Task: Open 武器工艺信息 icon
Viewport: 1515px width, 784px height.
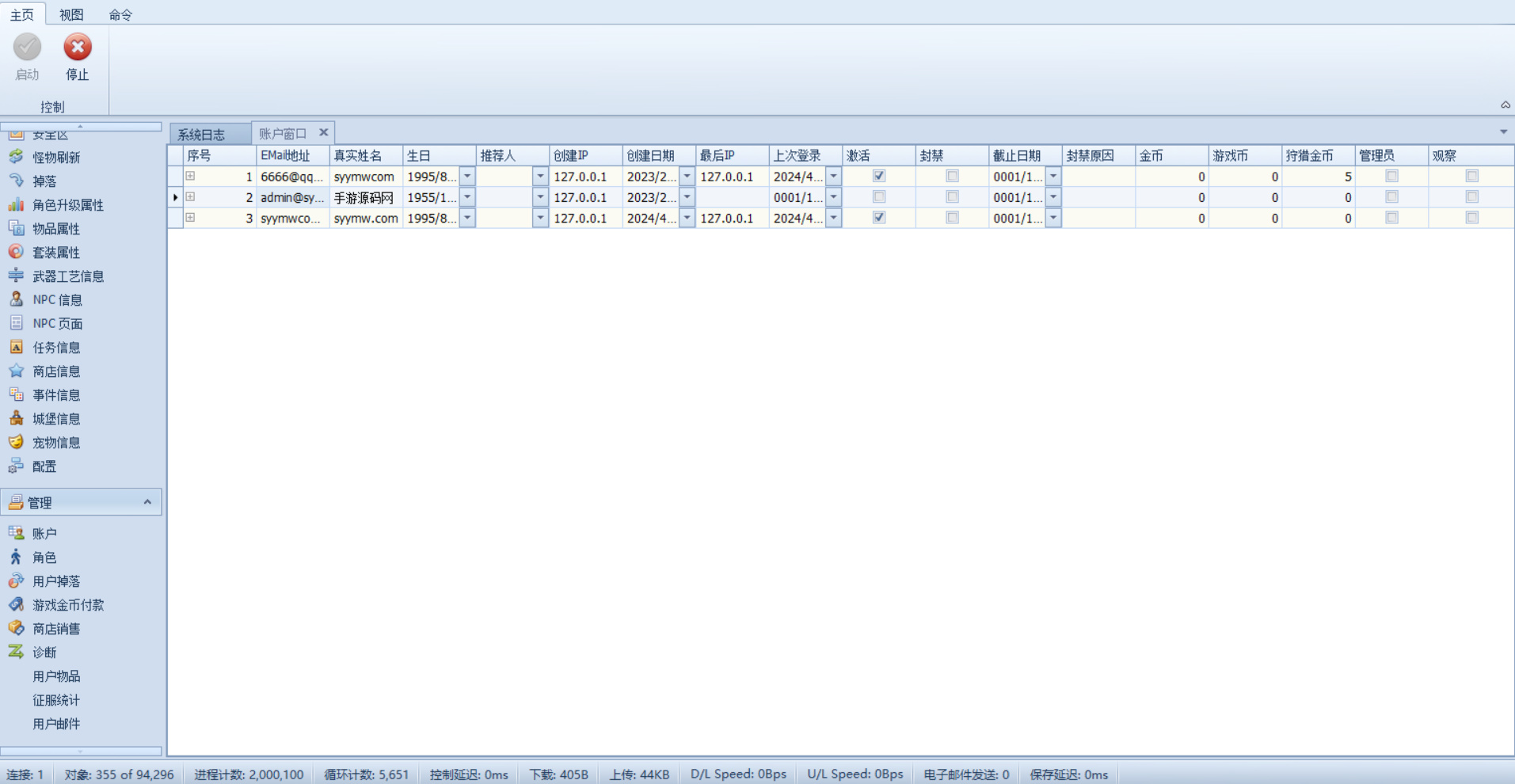Action: (x=16, y=276)
